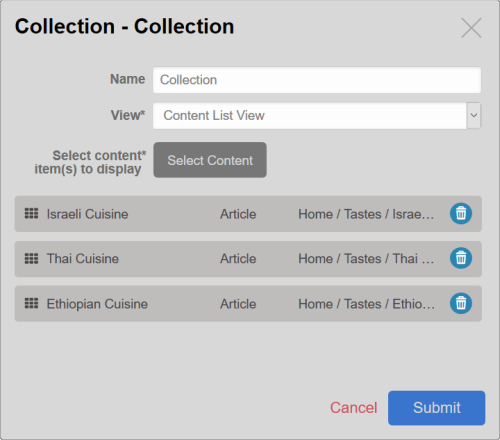
Task: Close the Collection dialog with X
Action: click(x=471, y=28)
